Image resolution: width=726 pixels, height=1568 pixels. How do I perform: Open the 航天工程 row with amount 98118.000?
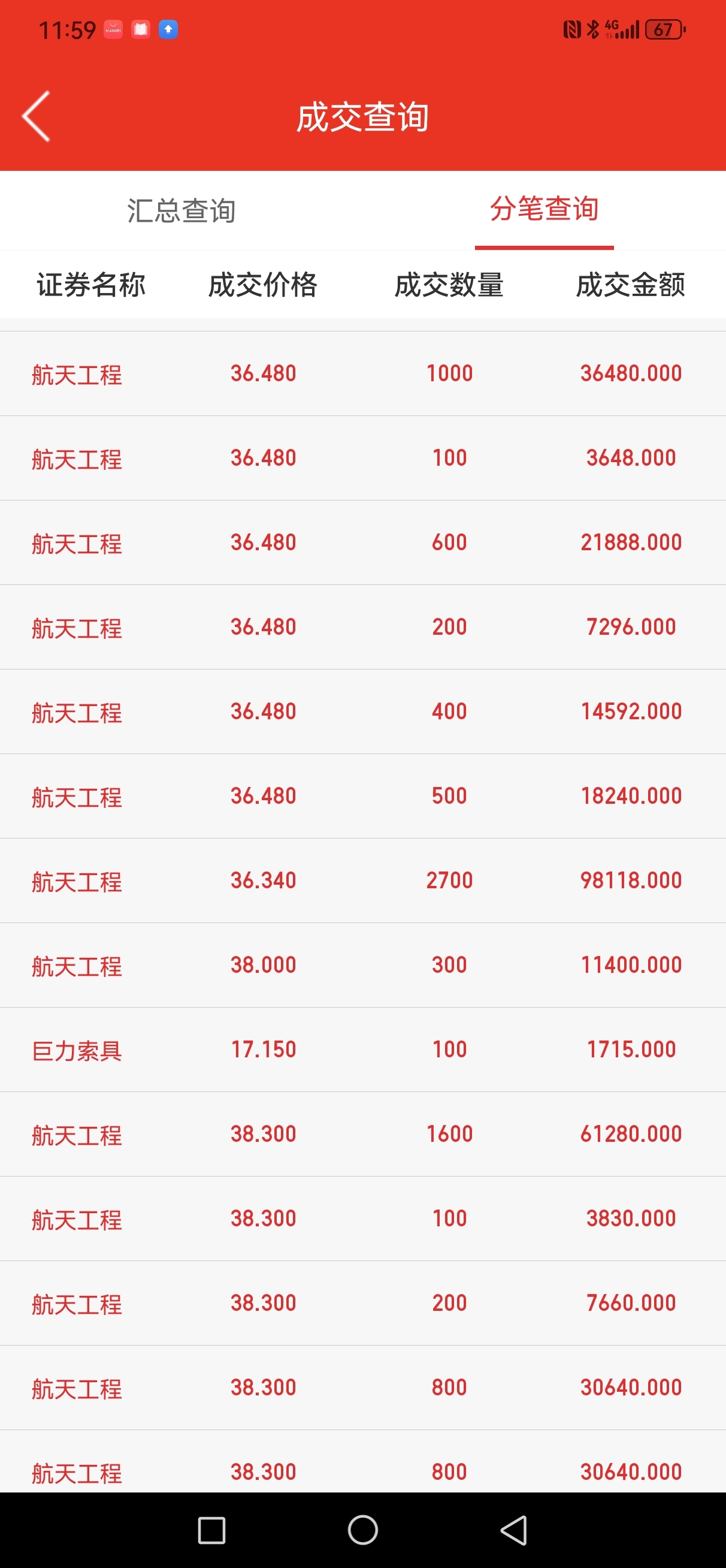362,880
